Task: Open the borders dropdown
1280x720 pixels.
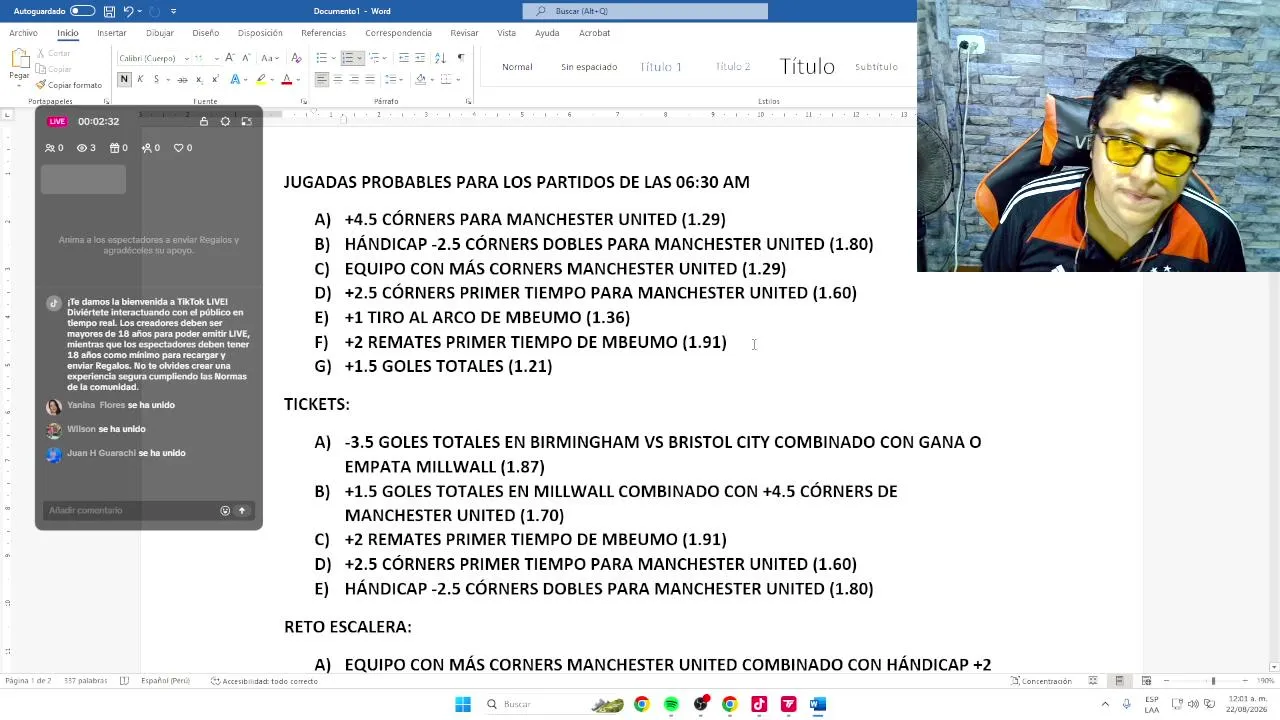Action: tap(457, 79)
